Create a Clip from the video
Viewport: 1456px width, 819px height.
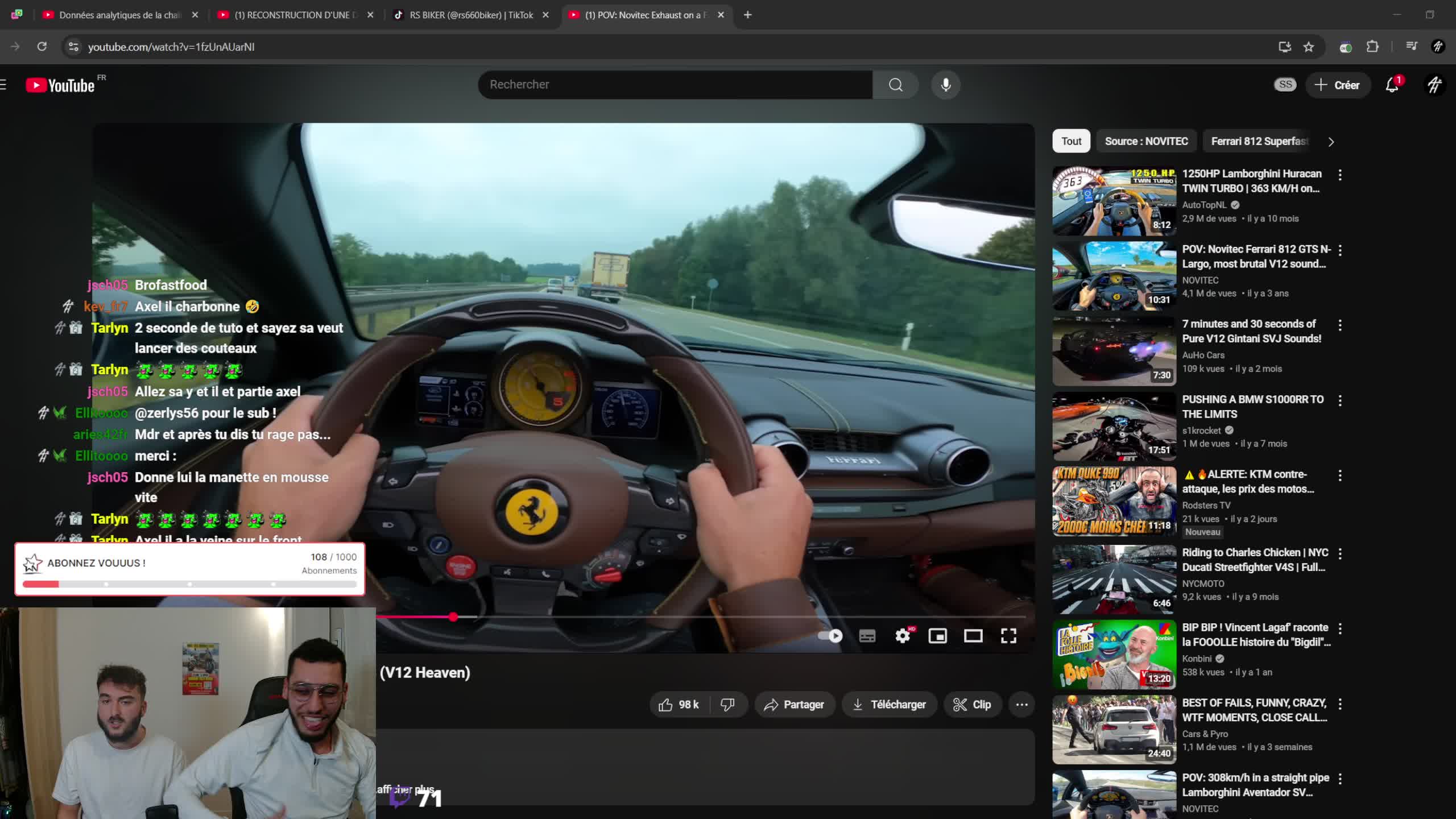(972, 705)
